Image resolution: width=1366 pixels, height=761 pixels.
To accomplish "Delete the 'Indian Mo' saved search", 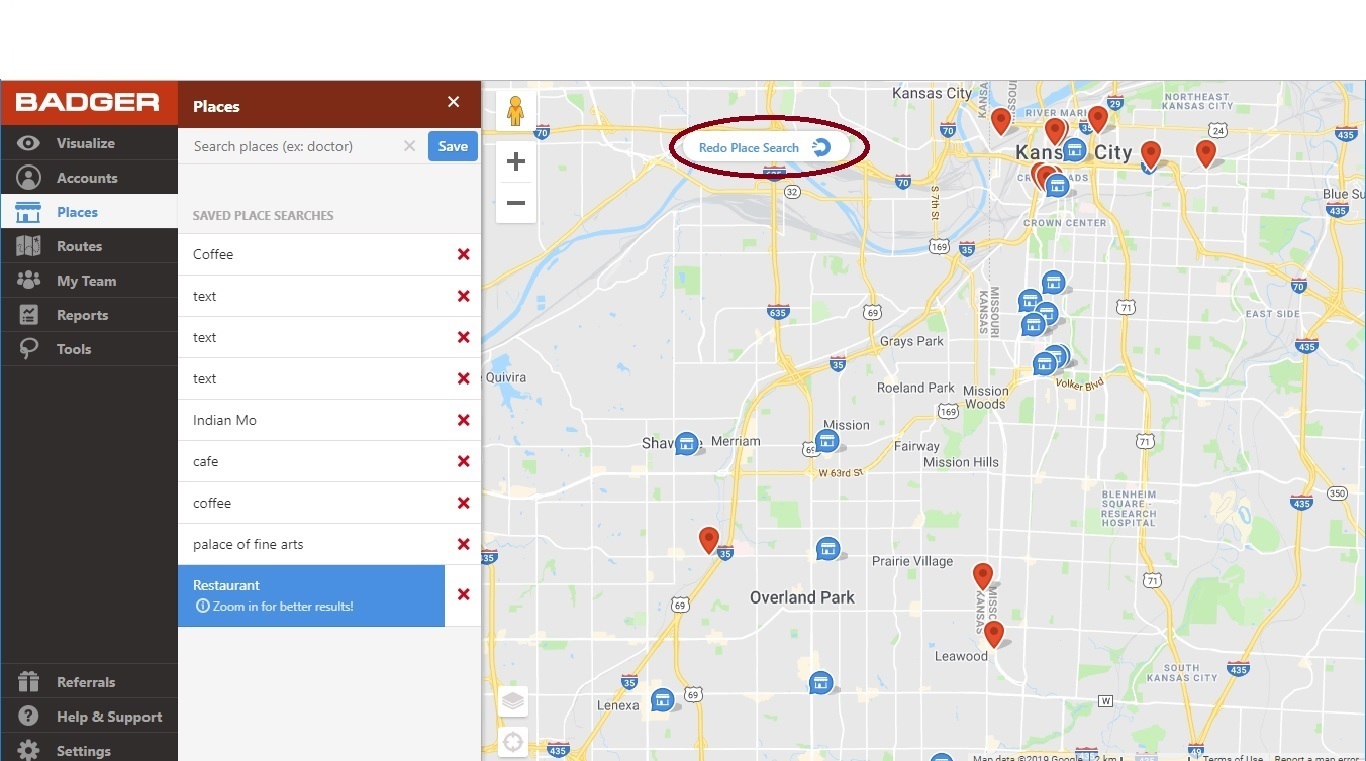I will [x=463, y=420].
